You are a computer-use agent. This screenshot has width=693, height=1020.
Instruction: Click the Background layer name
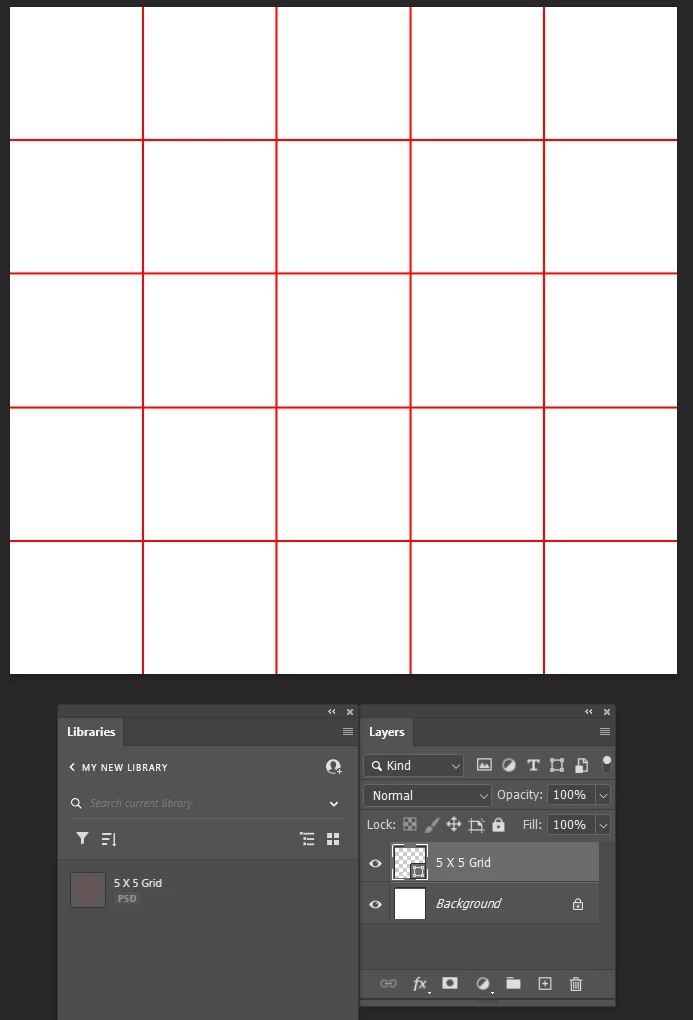tap(469, 904)
